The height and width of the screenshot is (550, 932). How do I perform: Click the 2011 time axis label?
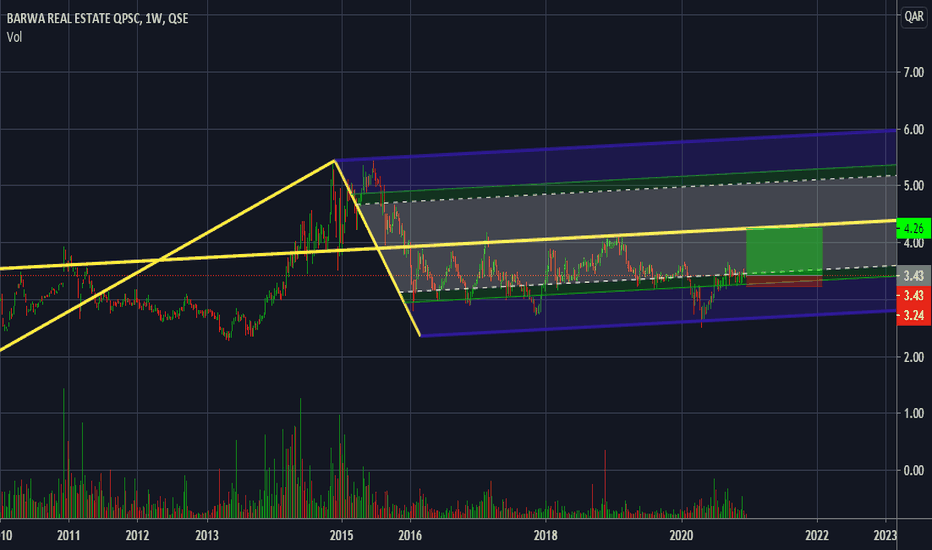pos(68,536)
